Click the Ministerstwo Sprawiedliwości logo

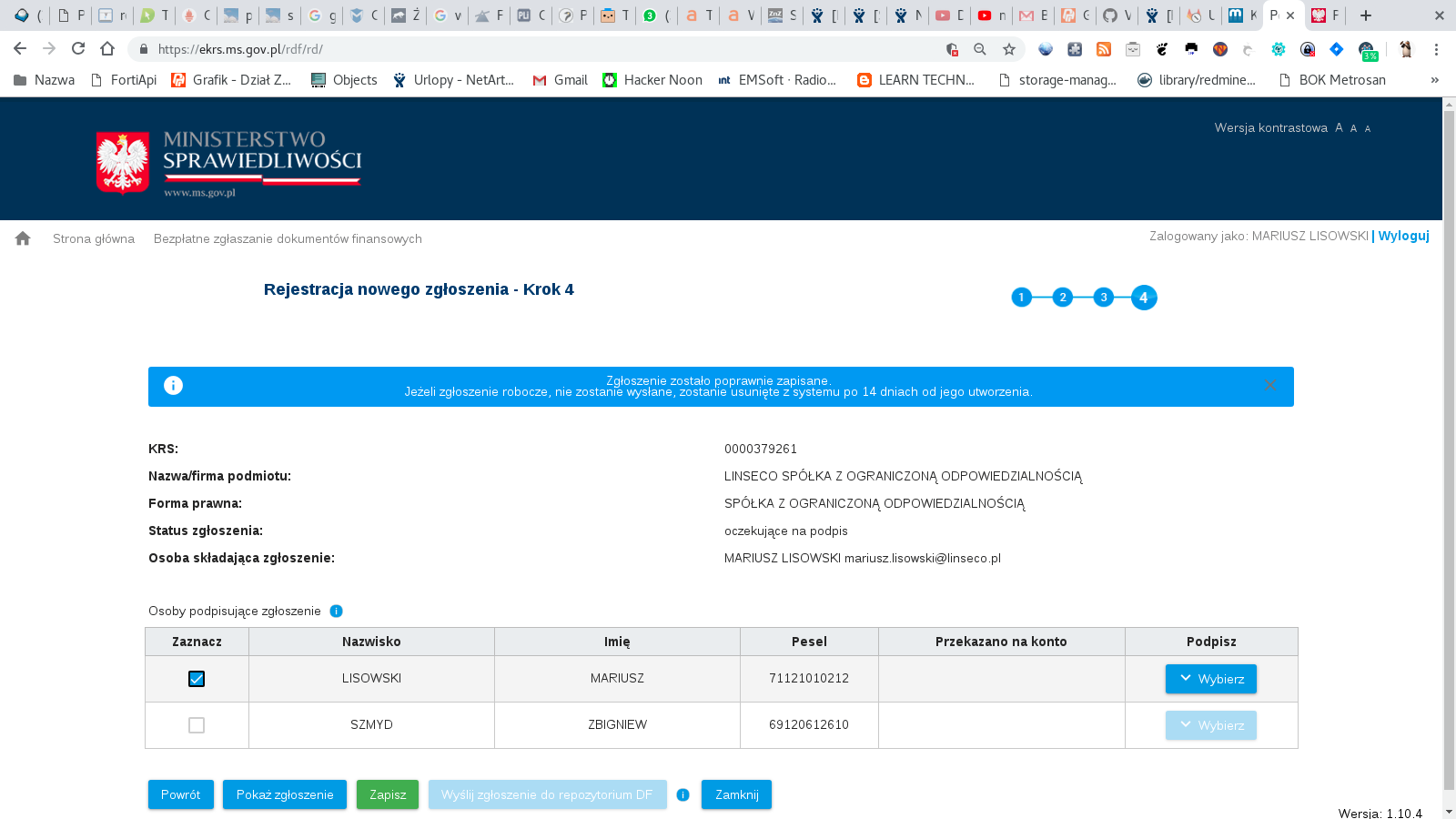[229, 163]
